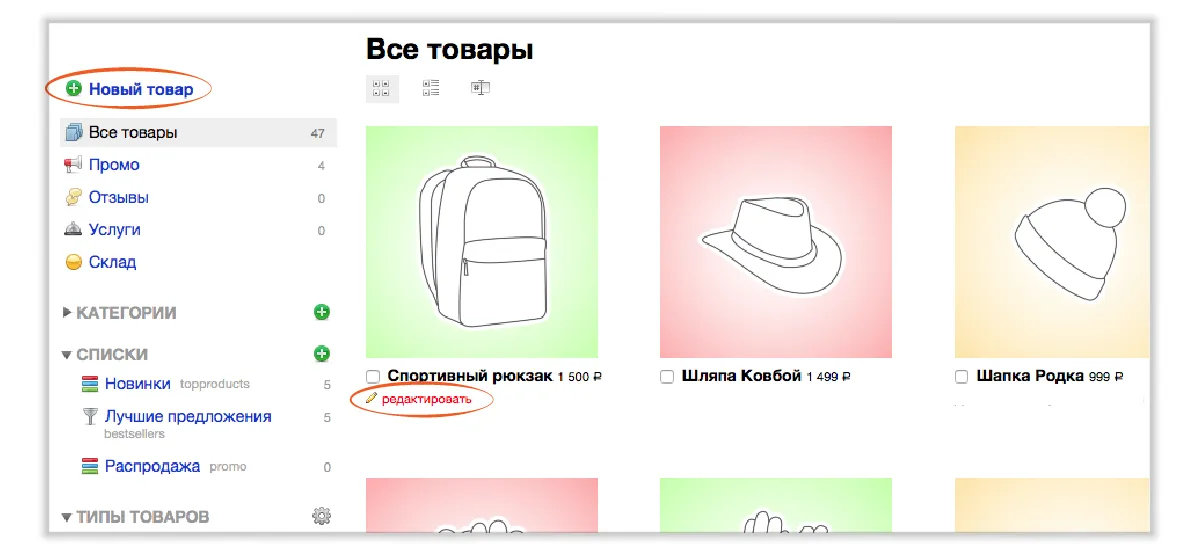Click the Все товары stacked pages icon
The height and width of the screenshot is (560, 1200).
[x=73, y=132]
